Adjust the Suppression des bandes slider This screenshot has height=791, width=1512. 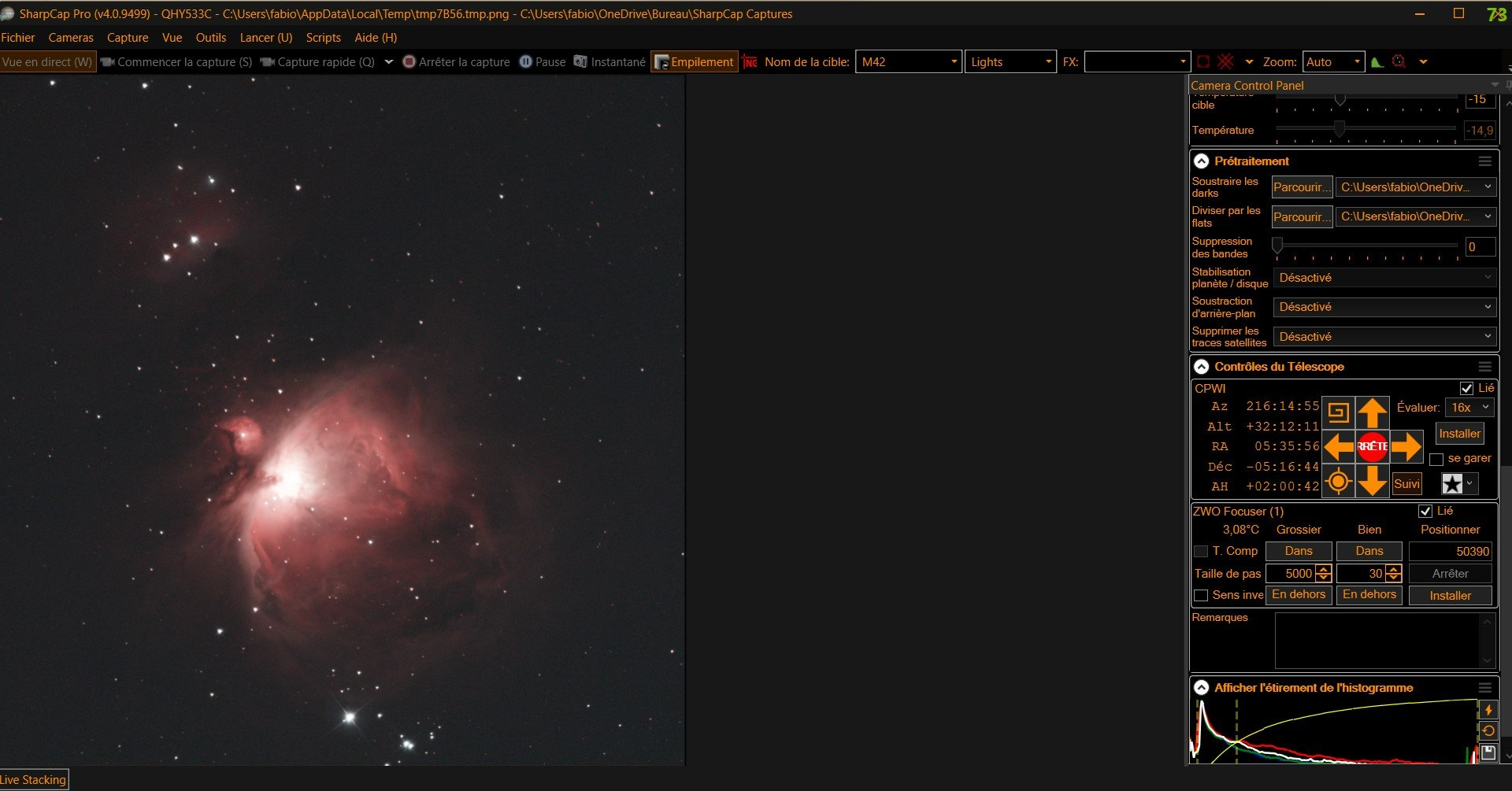point(1366,246)
